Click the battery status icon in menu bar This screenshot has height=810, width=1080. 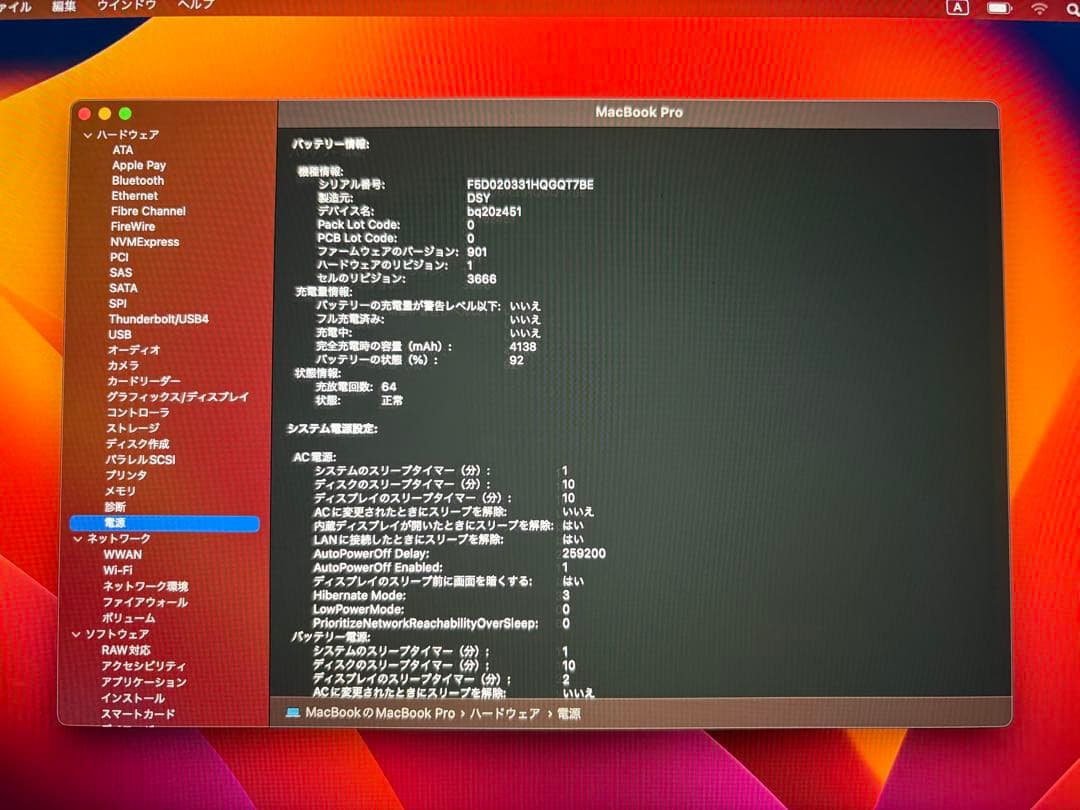(x=999, y=8)
